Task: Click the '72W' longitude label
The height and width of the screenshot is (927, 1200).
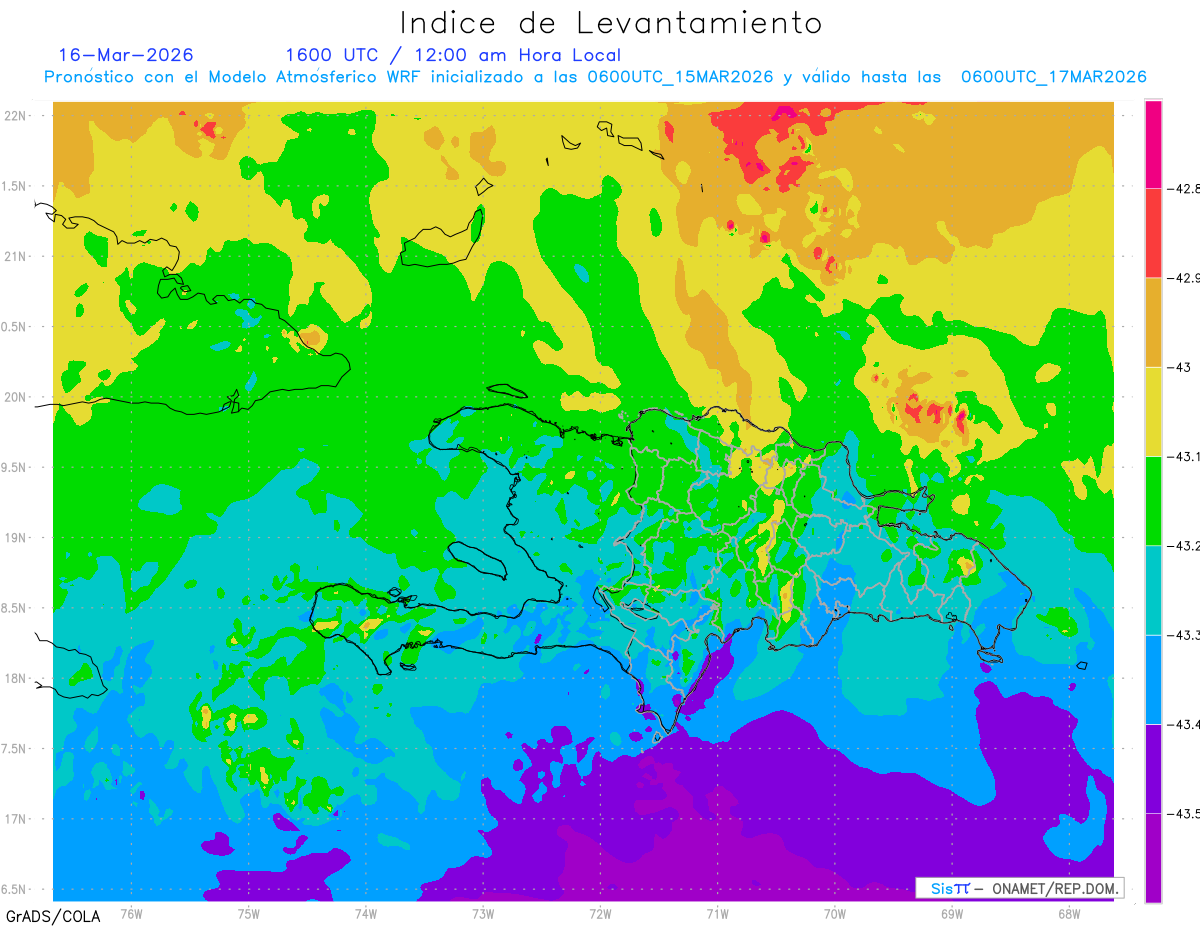Action: [600, 913]
